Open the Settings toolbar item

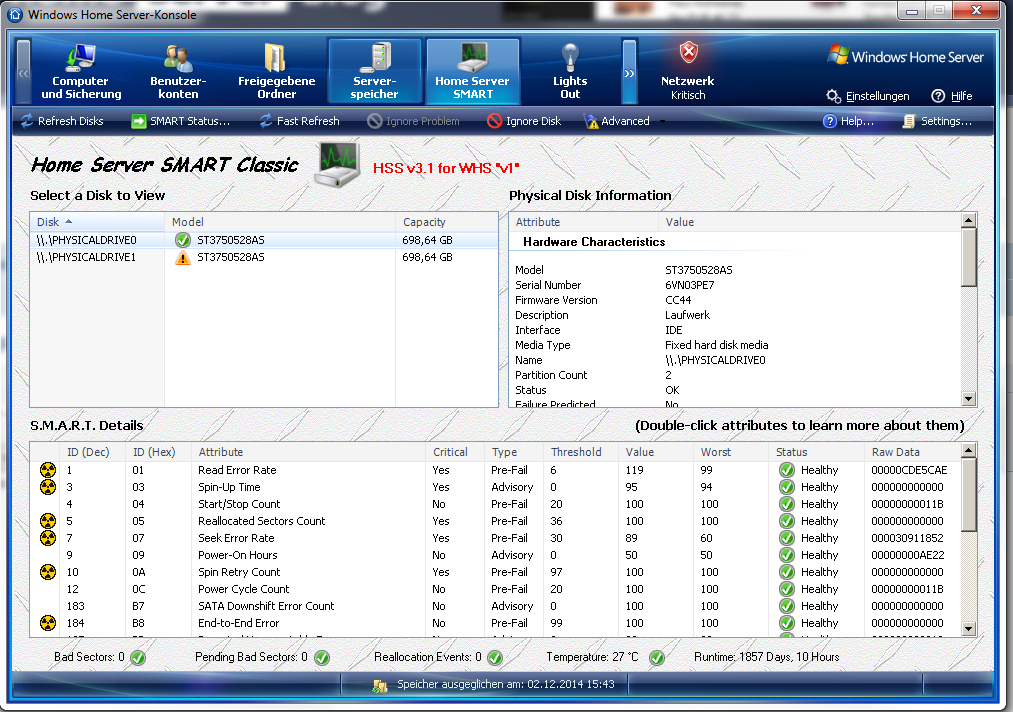(937, 121)
